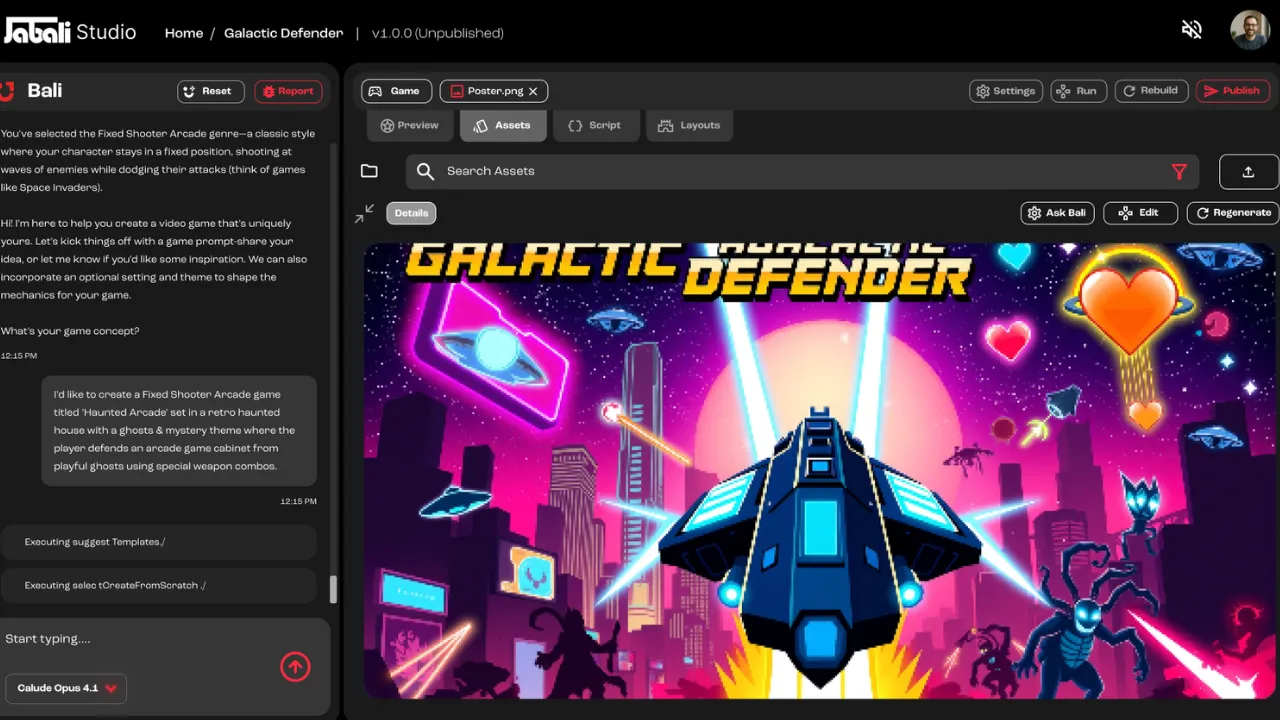Click the Home breadcrumb link
Viewport: 1280px width, 720px height.
click(x=184, y=33)
